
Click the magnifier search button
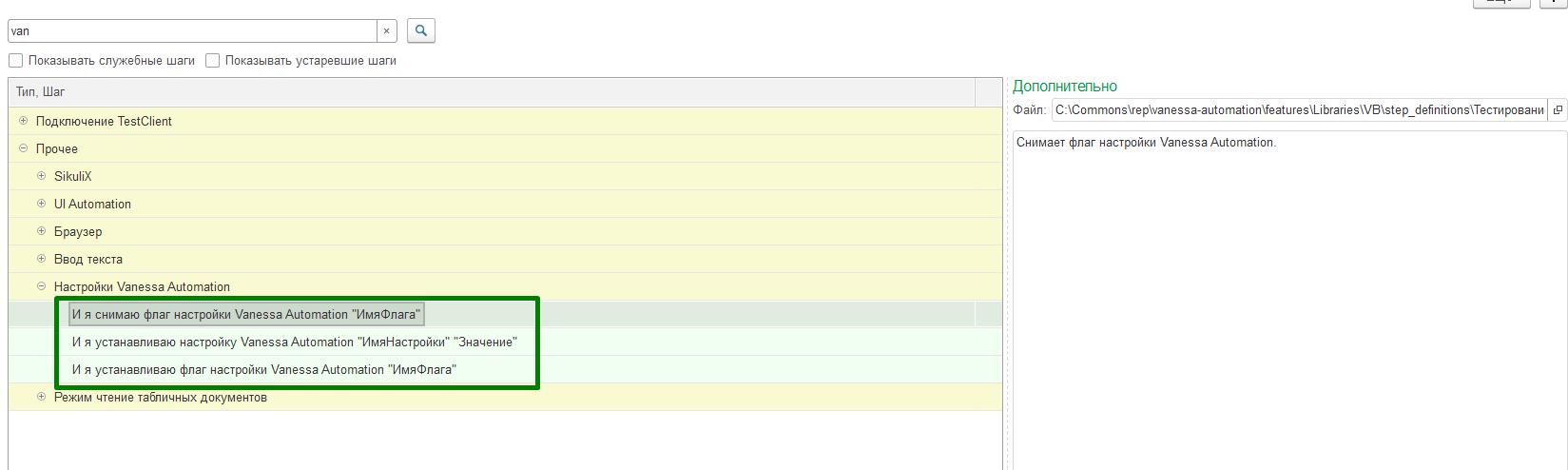[421, 30]
